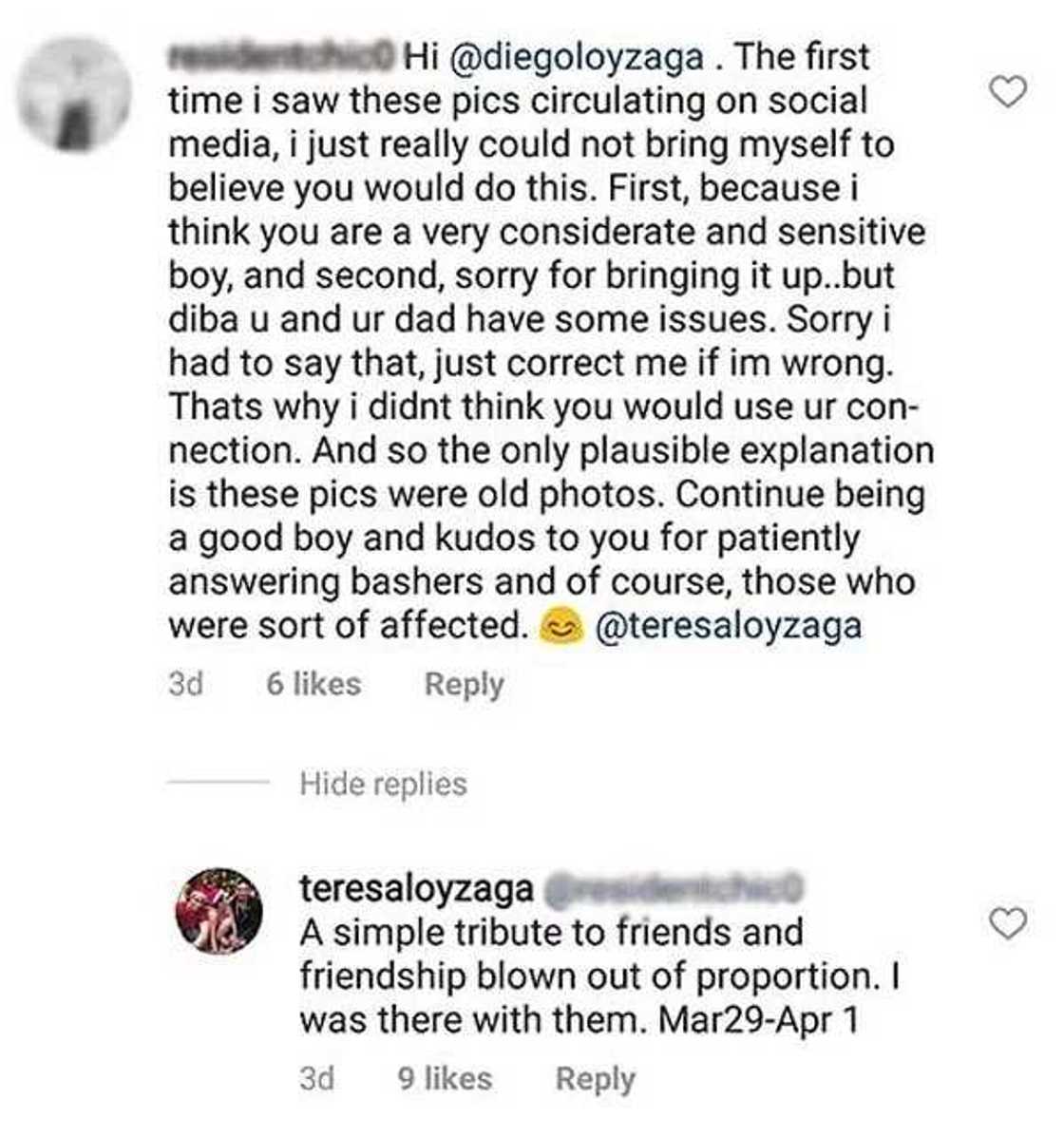1064x1137 pixels.
Task: Collapse the thread with Hide replies
Action: pyautogui.click(x=383, y=784)
